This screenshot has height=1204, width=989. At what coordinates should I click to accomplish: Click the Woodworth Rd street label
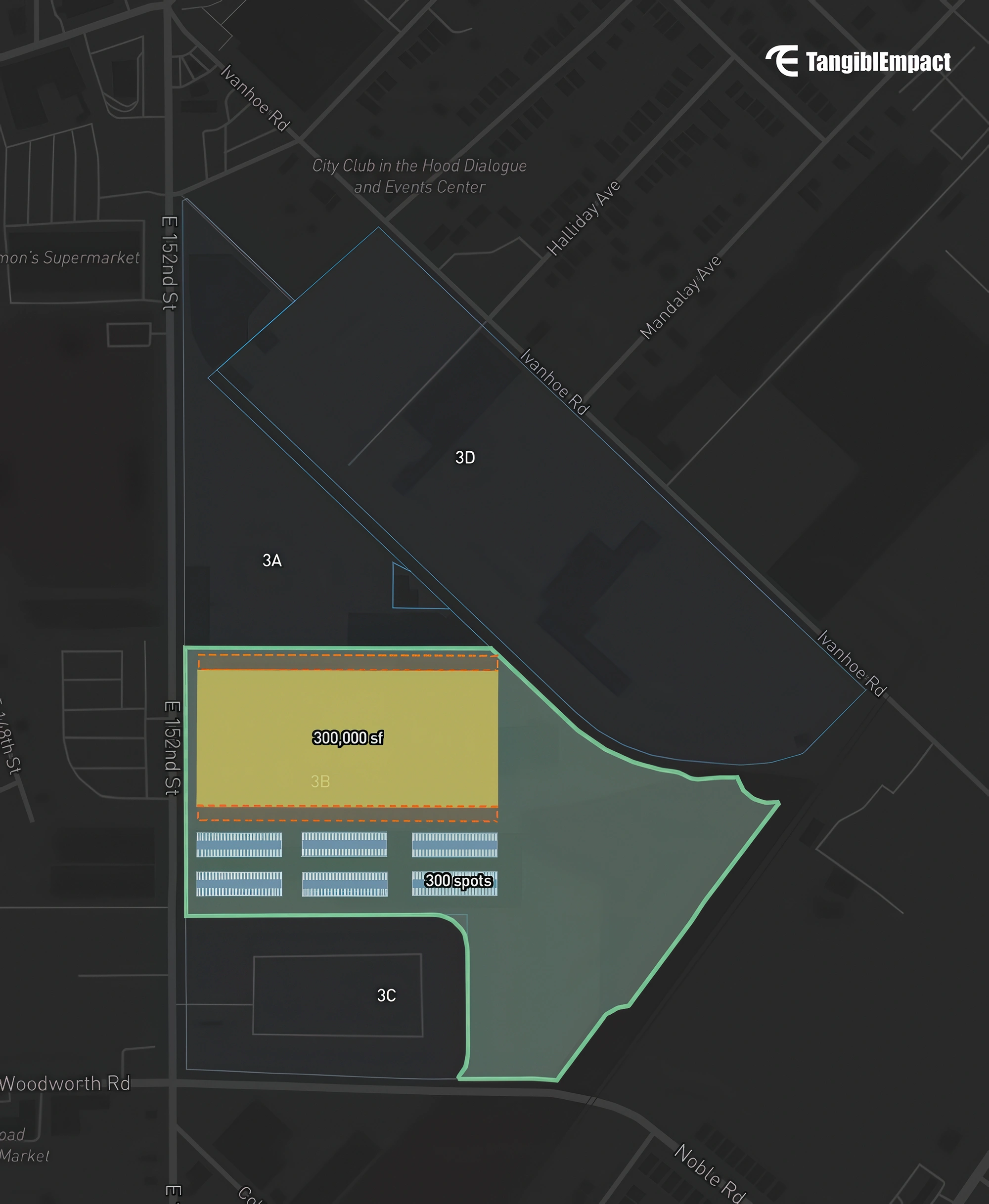[65, 1083]
